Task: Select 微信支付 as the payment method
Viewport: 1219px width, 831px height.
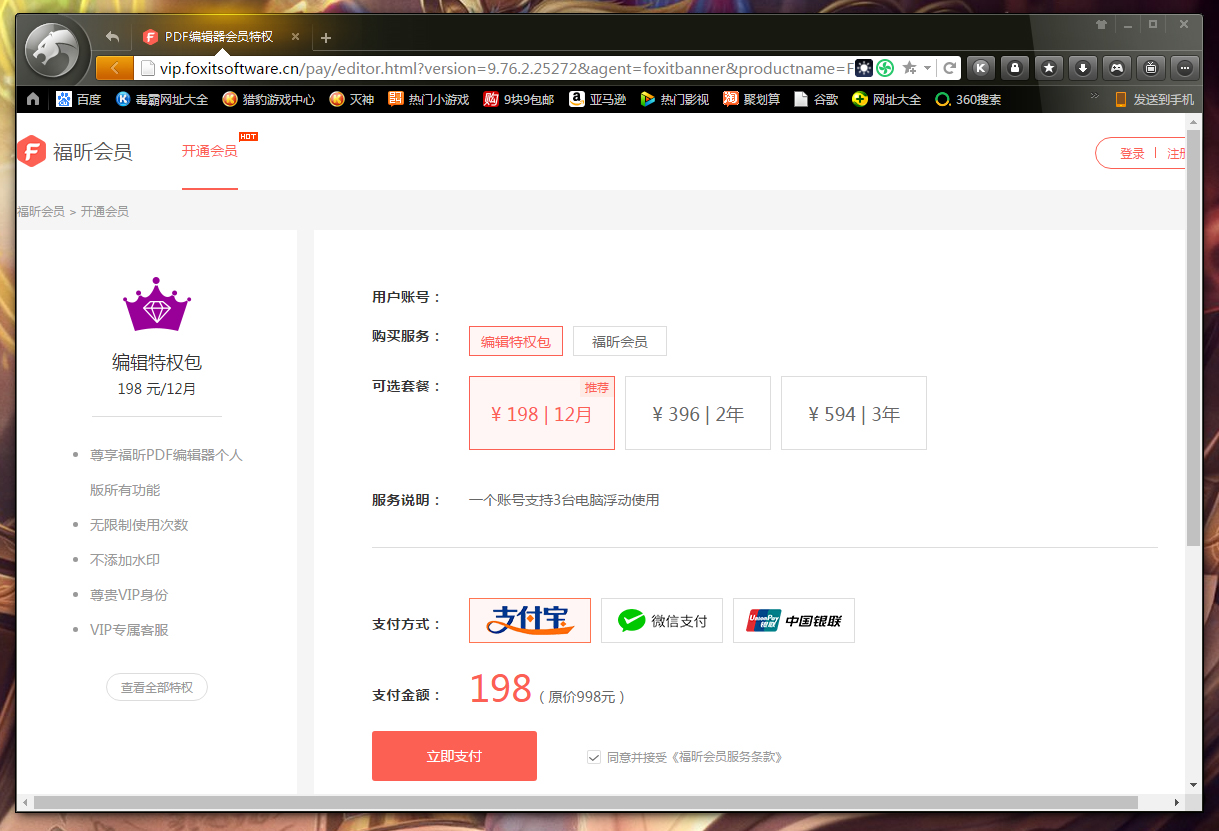Action: point(661,620)
